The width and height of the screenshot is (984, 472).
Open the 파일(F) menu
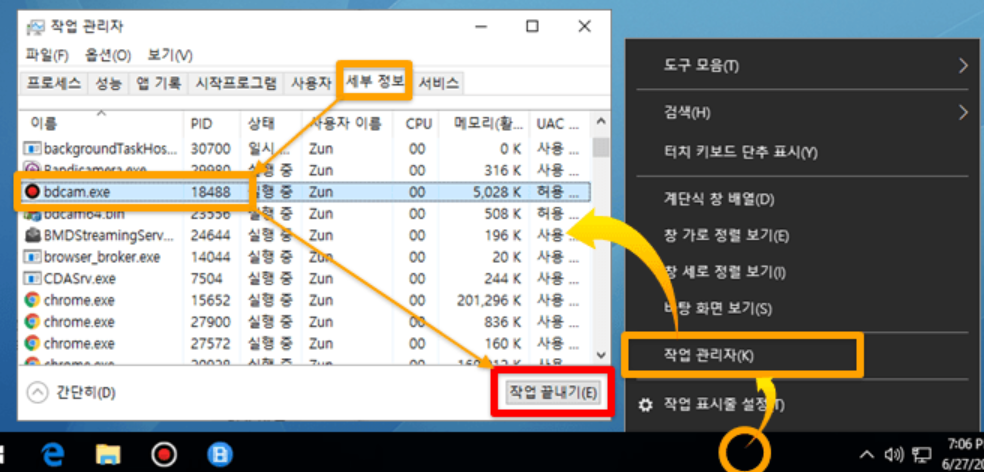point(46,55)
